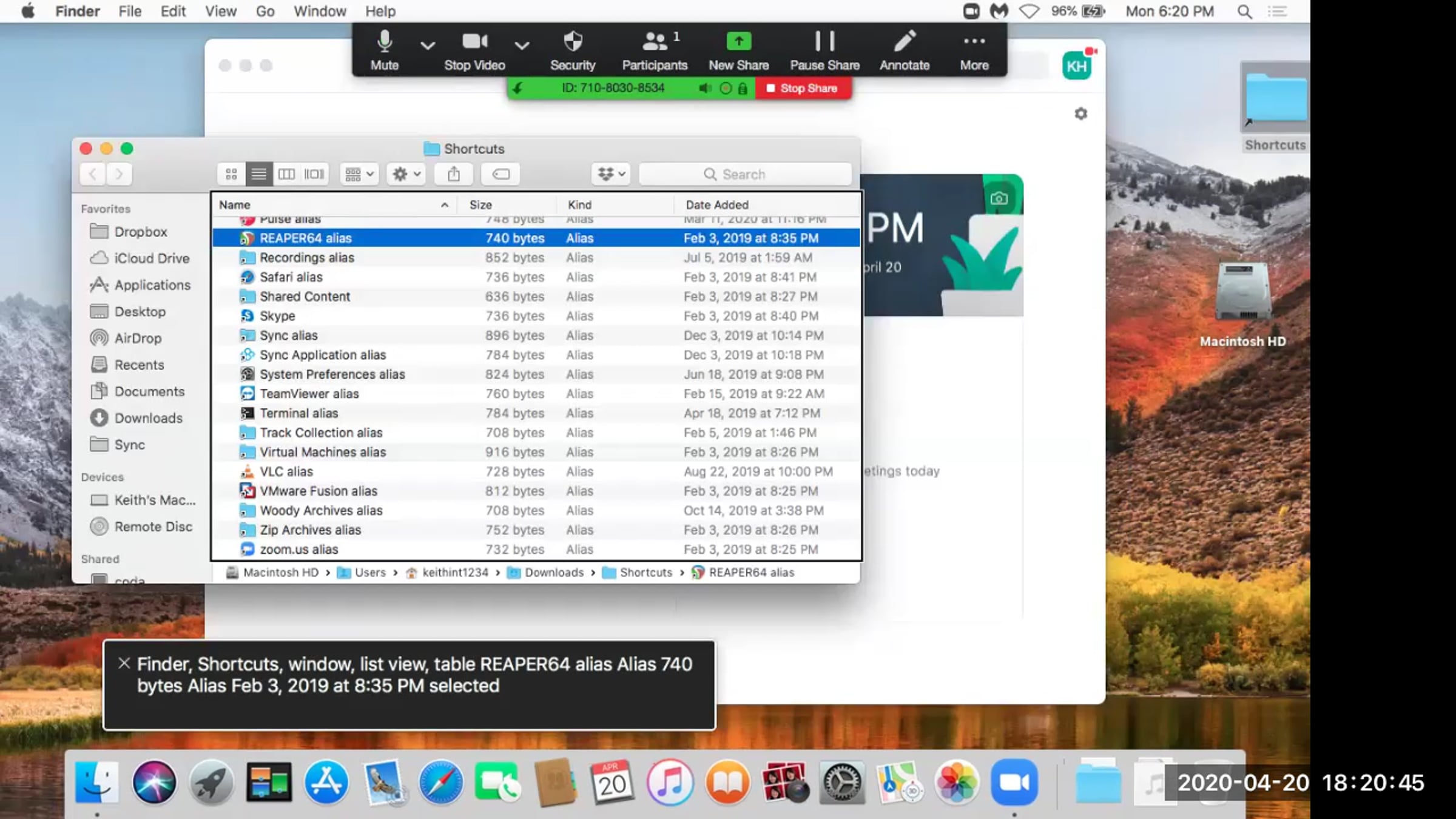Click the Finder Share toolbar icon
Viewport: 1456px width, 819px height.
[454, 175]
